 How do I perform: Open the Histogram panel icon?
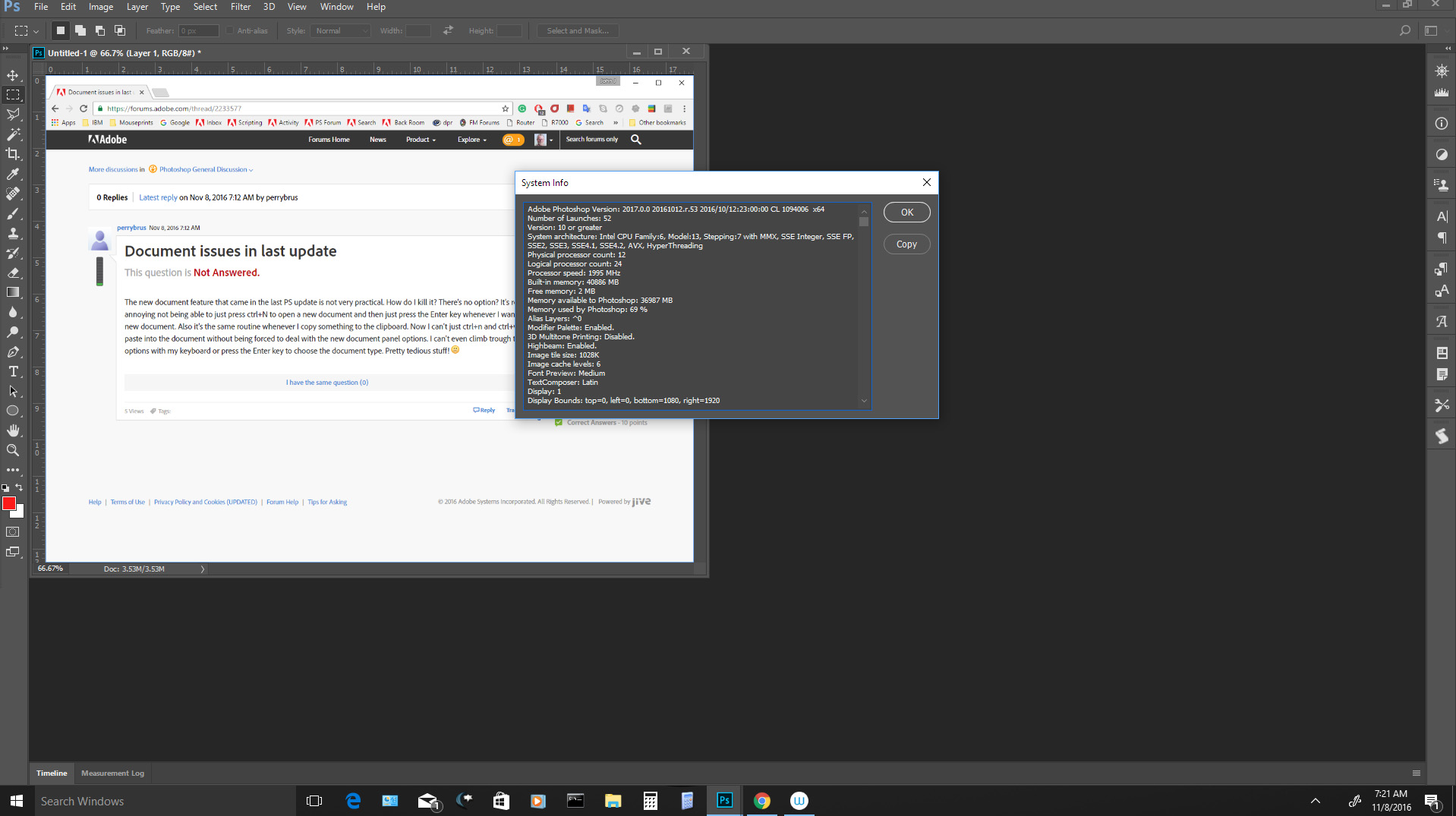click(1442, 92)
